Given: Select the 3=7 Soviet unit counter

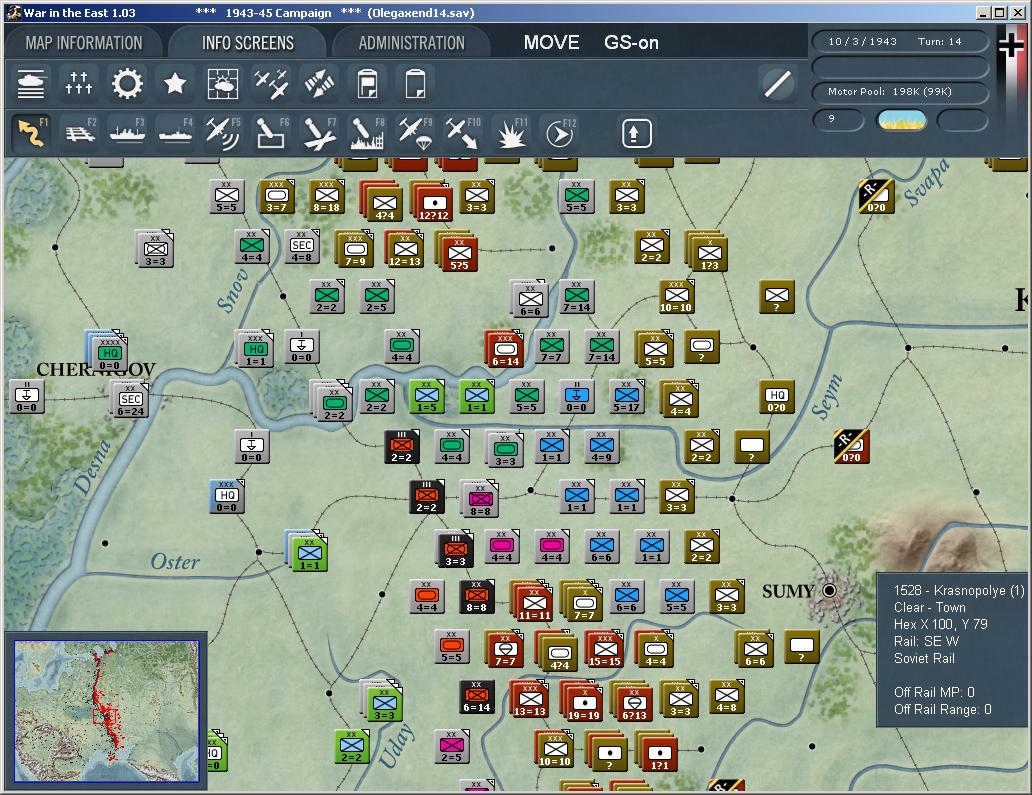Looking at the screenshot, I should pyautogui.click(x=276, y=196).
